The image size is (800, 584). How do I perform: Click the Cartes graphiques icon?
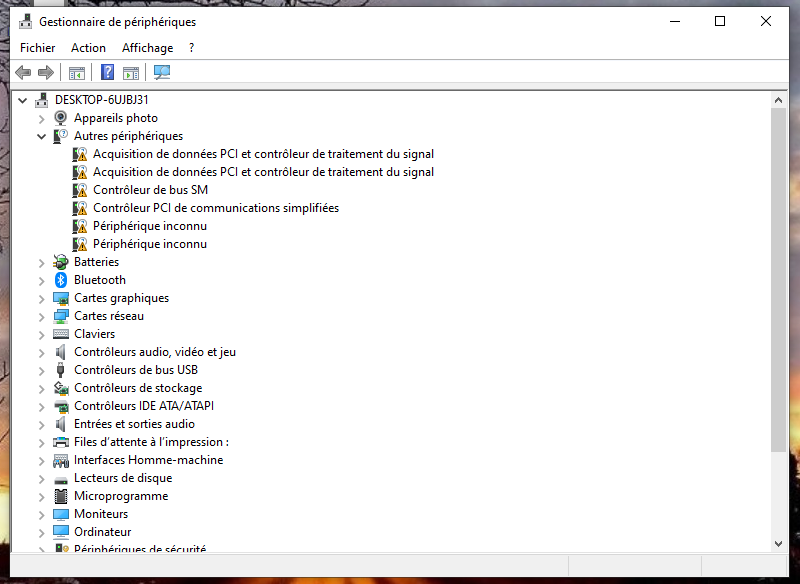(61, 298)
